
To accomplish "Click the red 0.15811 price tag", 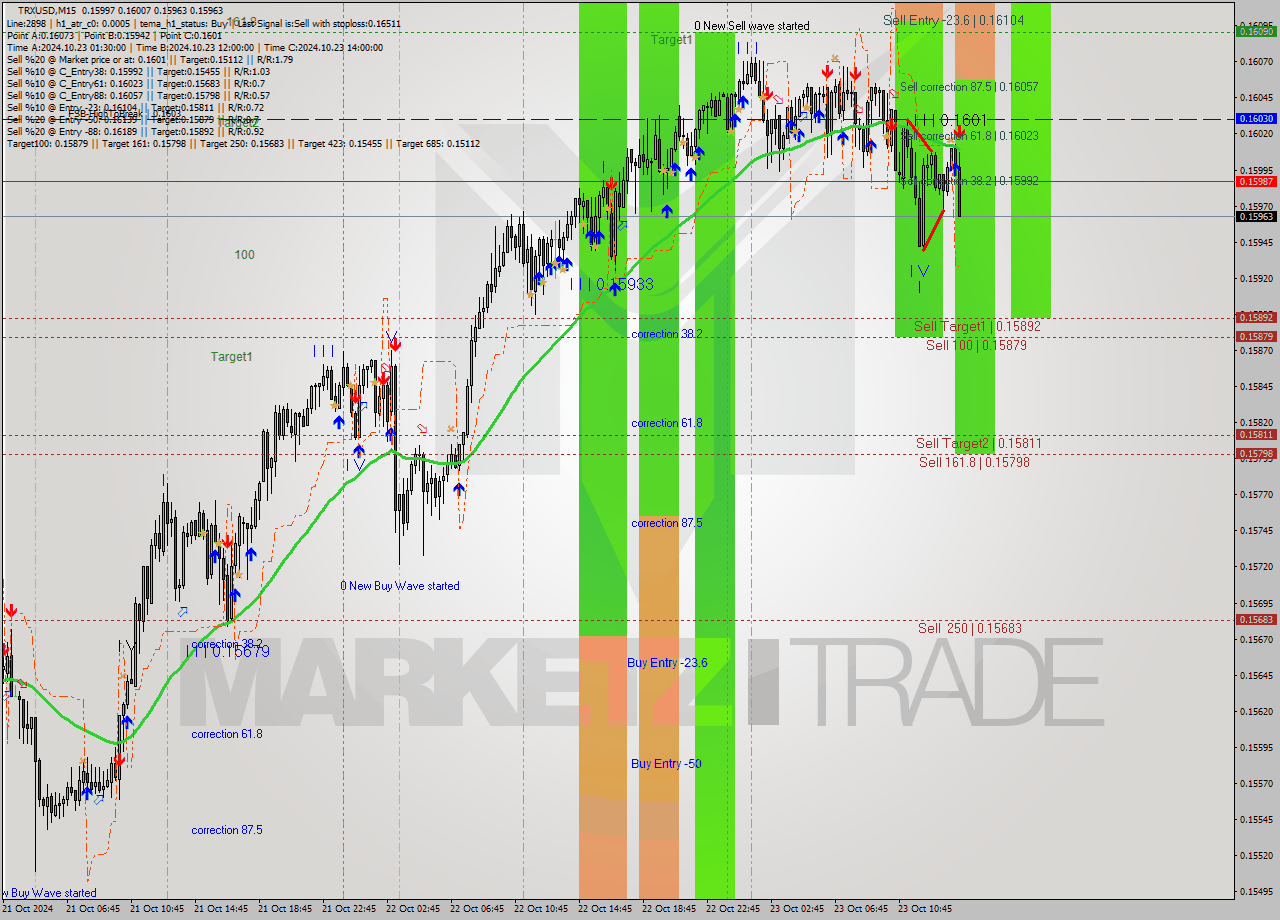I will pos(1256,435).
